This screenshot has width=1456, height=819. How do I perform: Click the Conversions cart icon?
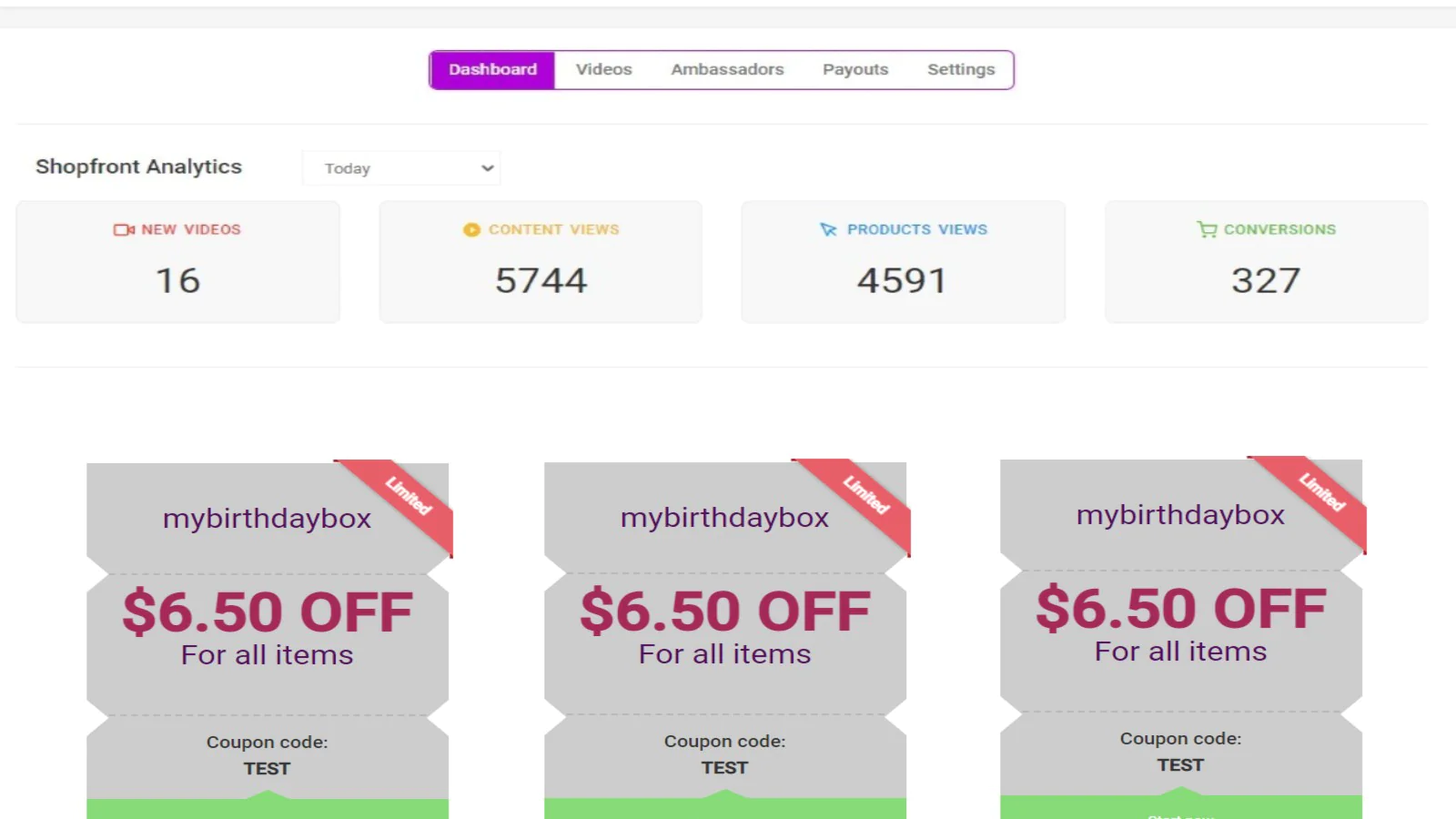pyautogui.click(x=1207, y=229)
